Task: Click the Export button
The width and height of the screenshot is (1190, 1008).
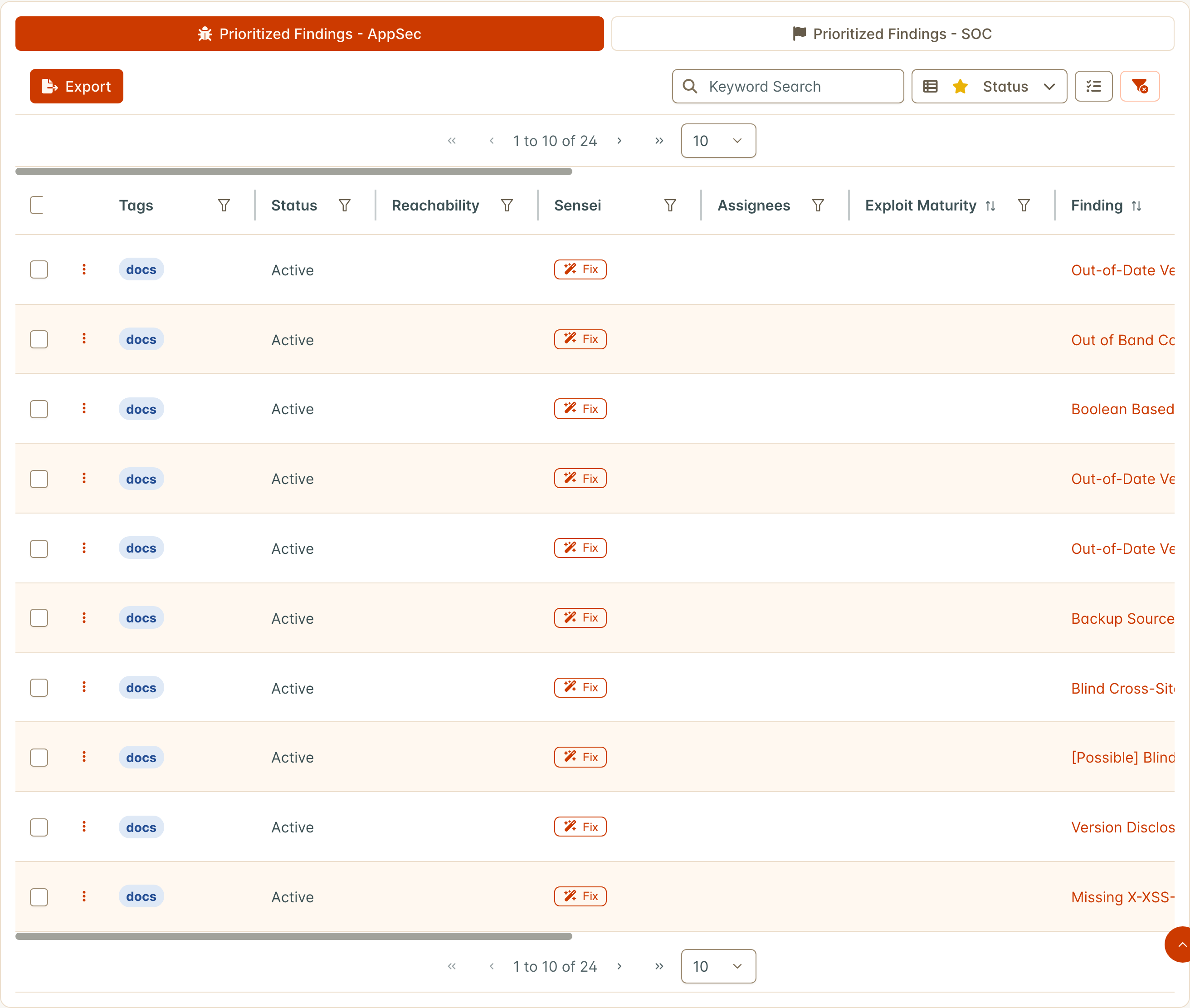Action: tap(77, 86)
